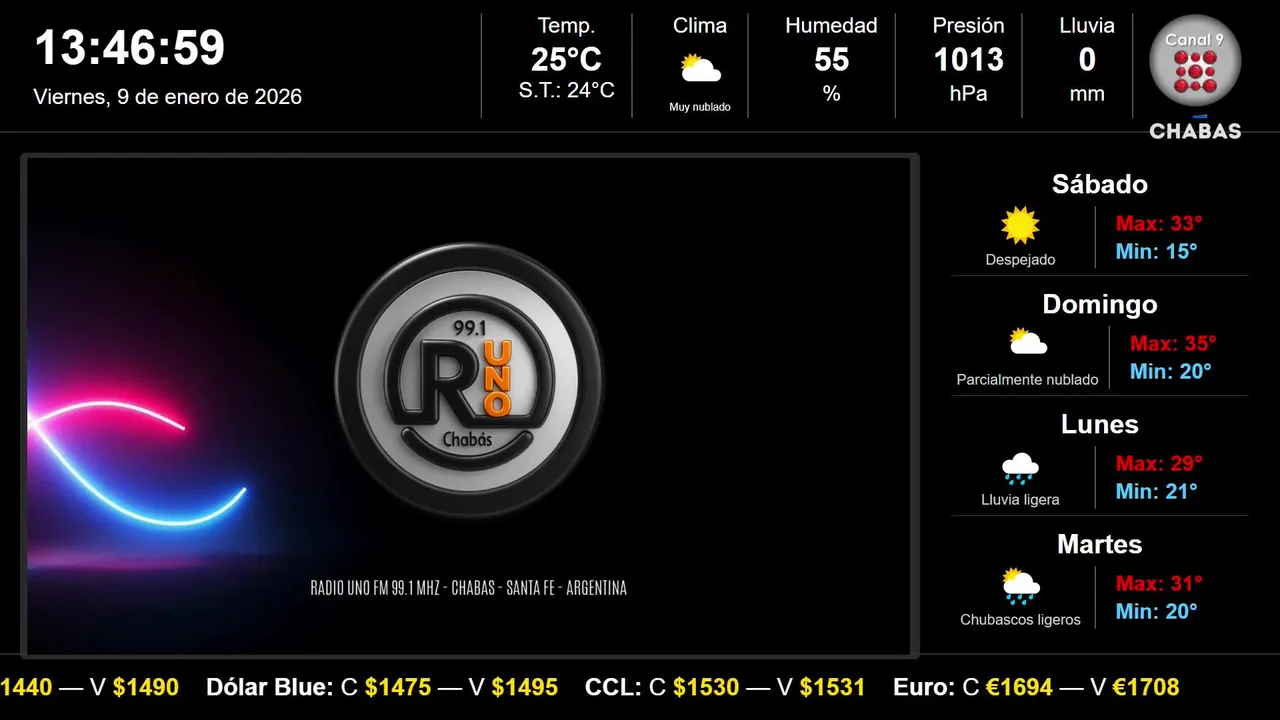
Task: Click the Euro ticker label
Action: (924, 687)
